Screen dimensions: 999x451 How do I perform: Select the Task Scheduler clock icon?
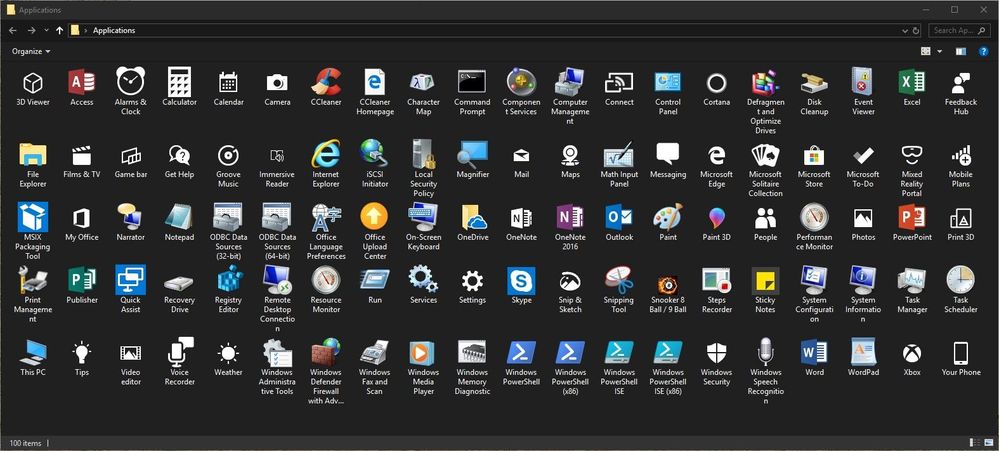click(961, 280)
